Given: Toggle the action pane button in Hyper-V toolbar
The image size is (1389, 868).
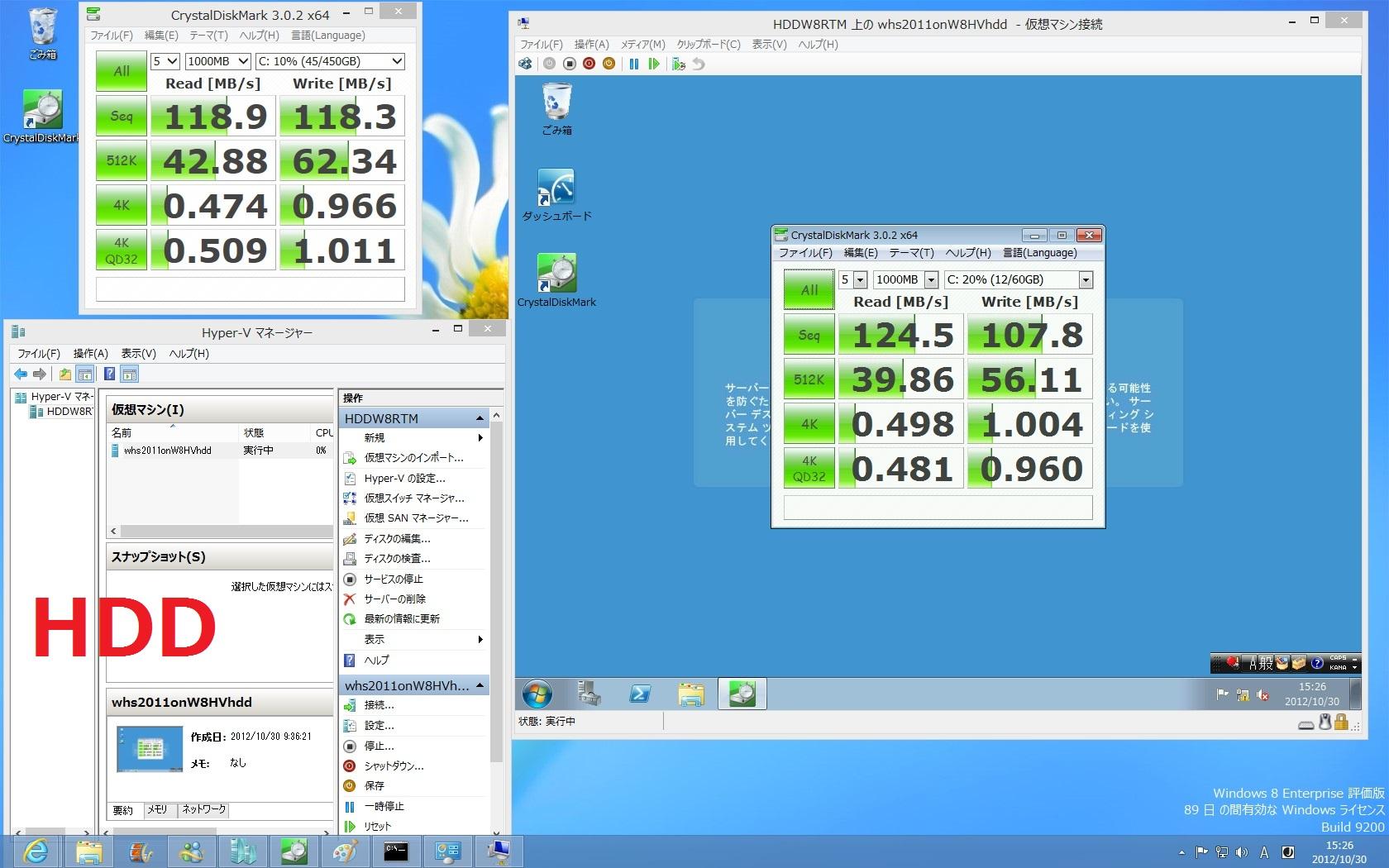Looking at the screenshot, I should coord(130,374).
